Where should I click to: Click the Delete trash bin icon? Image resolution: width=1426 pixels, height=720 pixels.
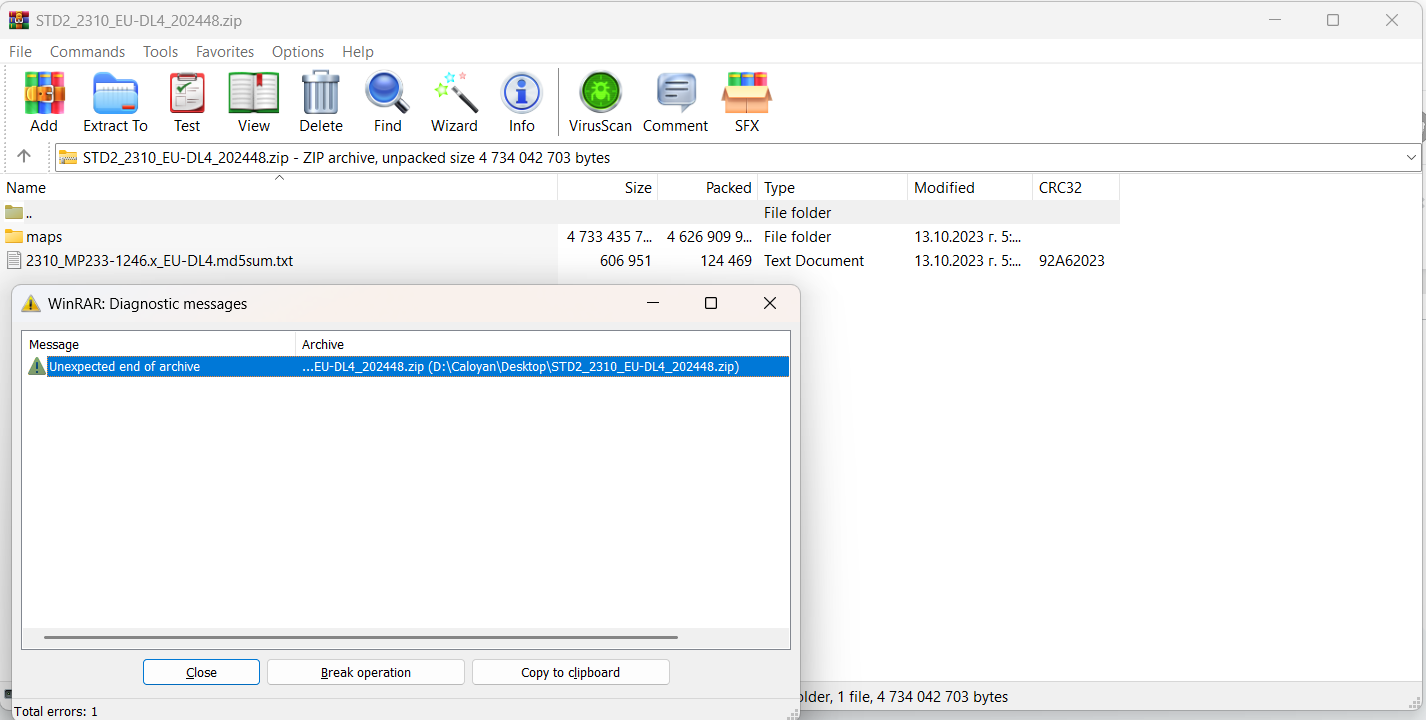[x=321, y=93]
